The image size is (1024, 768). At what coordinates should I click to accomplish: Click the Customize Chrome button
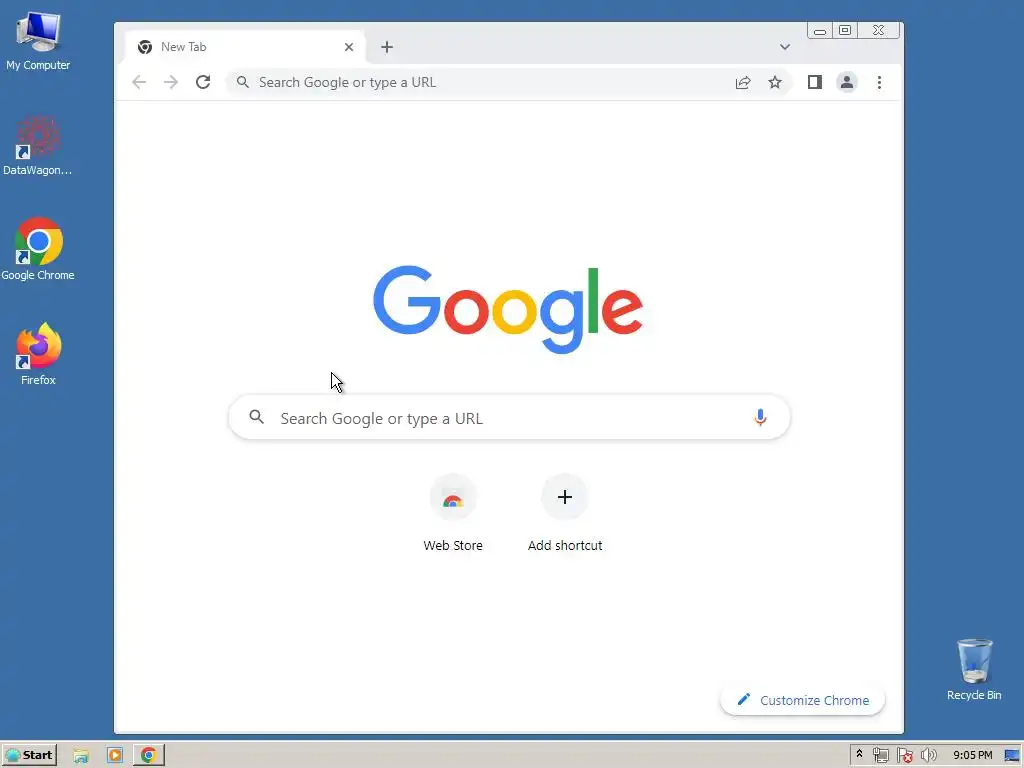tap(803, 700)
